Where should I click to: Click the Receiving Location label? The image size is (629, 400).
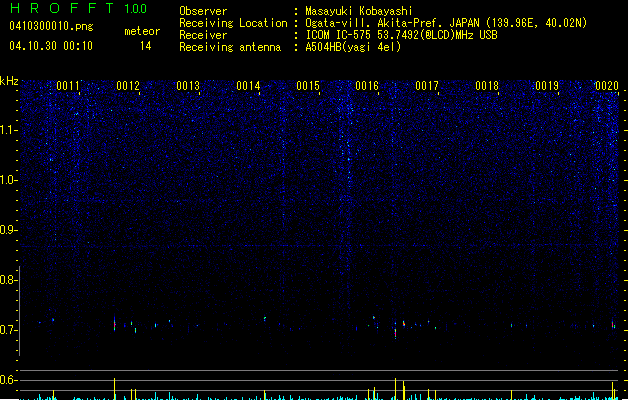click(x=233, y=23)
